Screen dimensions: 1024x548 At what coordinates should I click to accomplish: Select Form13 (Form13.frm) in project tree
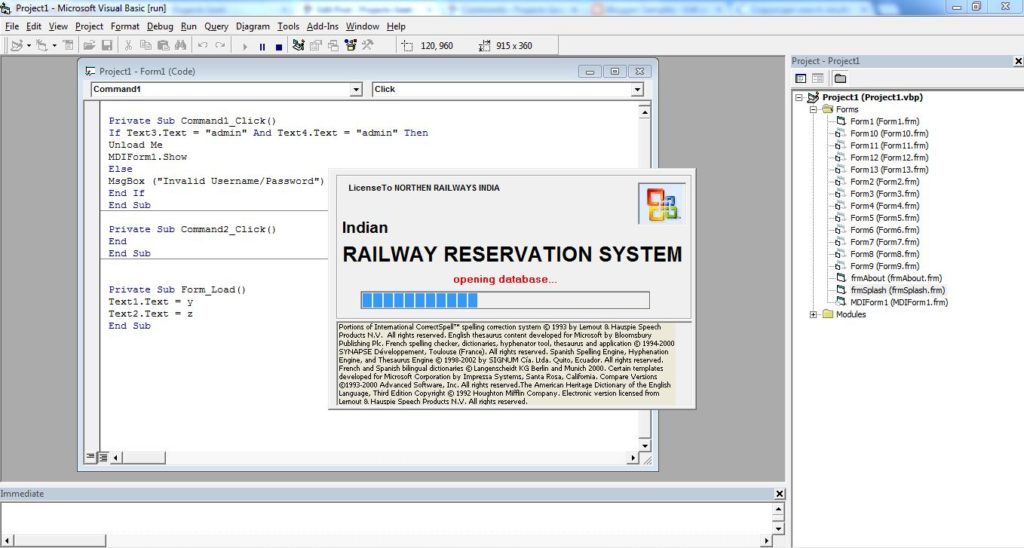point(889,169)
